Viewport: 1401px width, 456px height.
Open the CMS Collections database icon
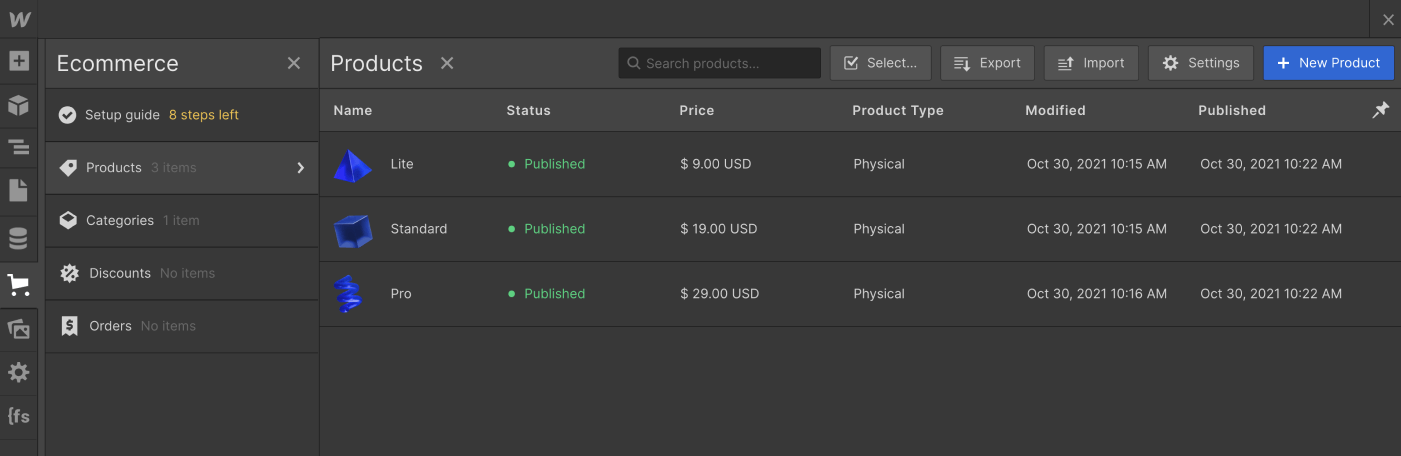[x=19, y=238]
